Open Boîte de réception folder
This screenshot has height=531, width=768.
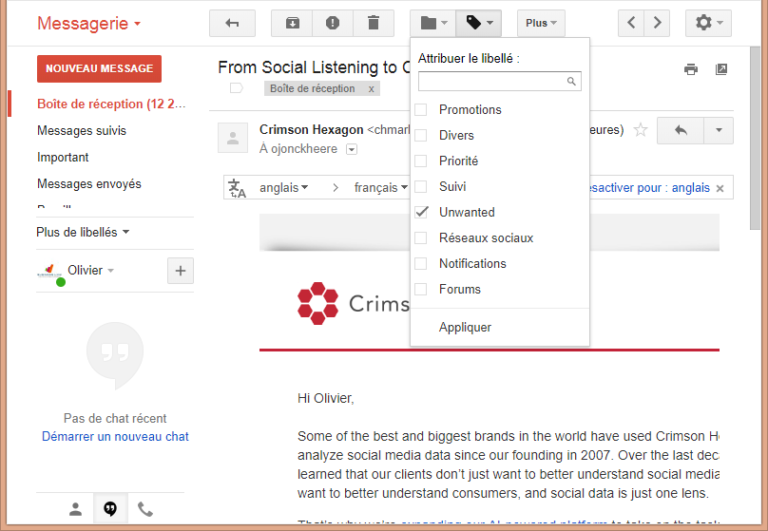(x=111, y=104)
